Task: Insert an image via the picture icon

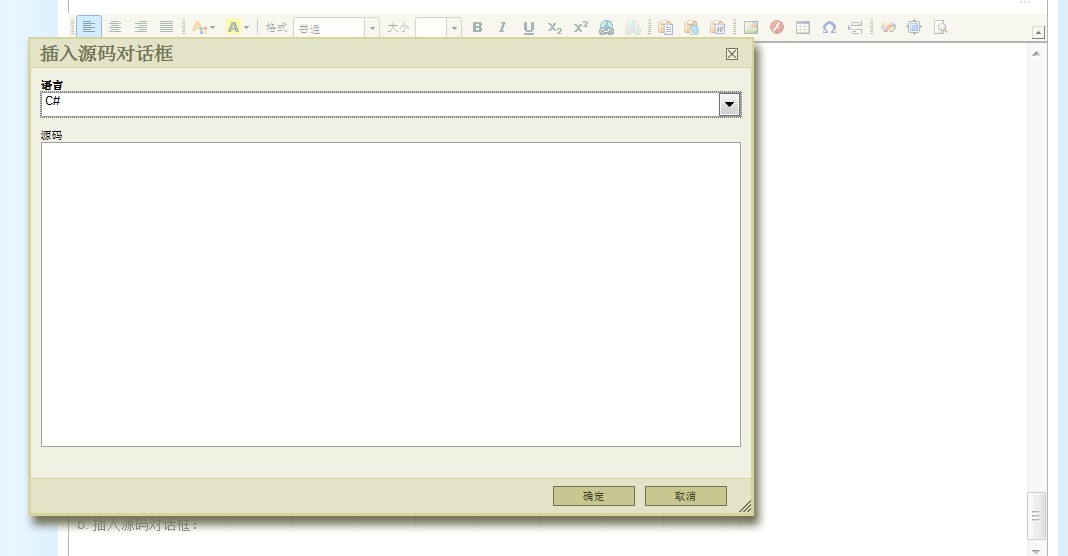Action: [751, 27]
